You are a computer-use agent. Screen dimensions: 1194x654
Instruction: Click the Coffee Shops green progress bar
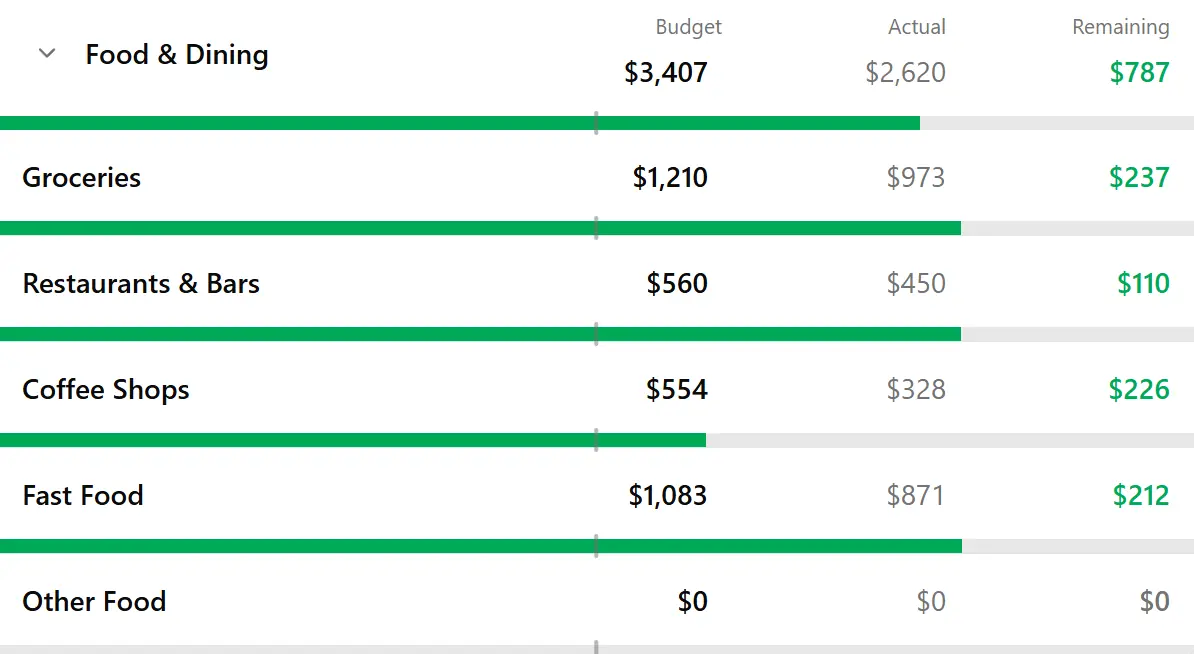(353, 440)
